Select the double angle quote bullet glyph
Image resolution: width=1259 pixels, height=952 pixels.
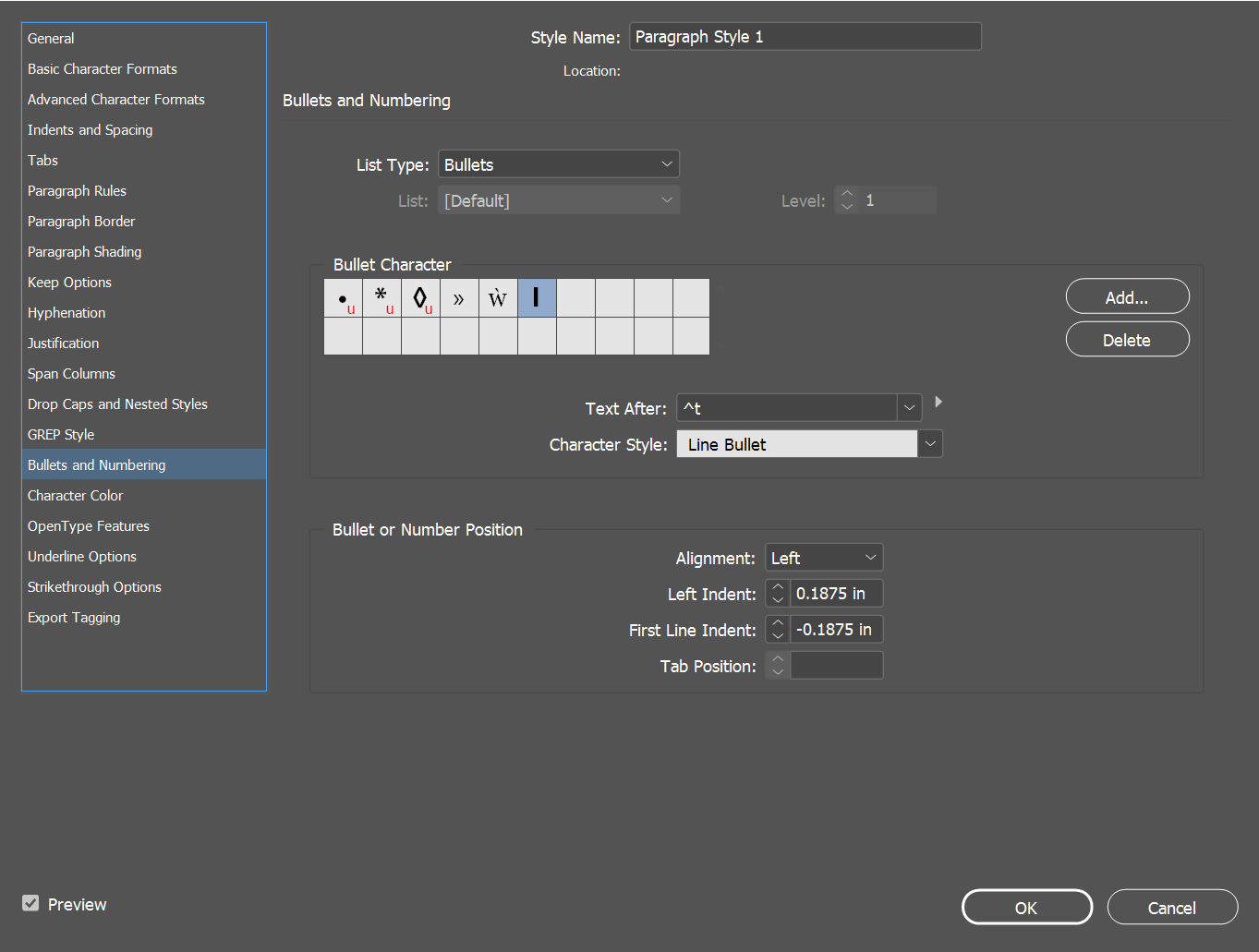pyautogui.click(x=460, y=298)
